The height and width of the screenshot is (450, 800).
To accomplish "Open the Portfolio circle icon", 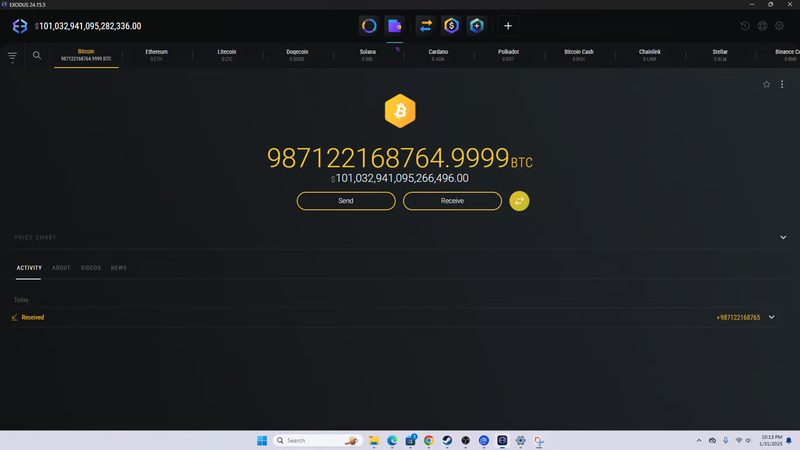I will coord(369,26).
